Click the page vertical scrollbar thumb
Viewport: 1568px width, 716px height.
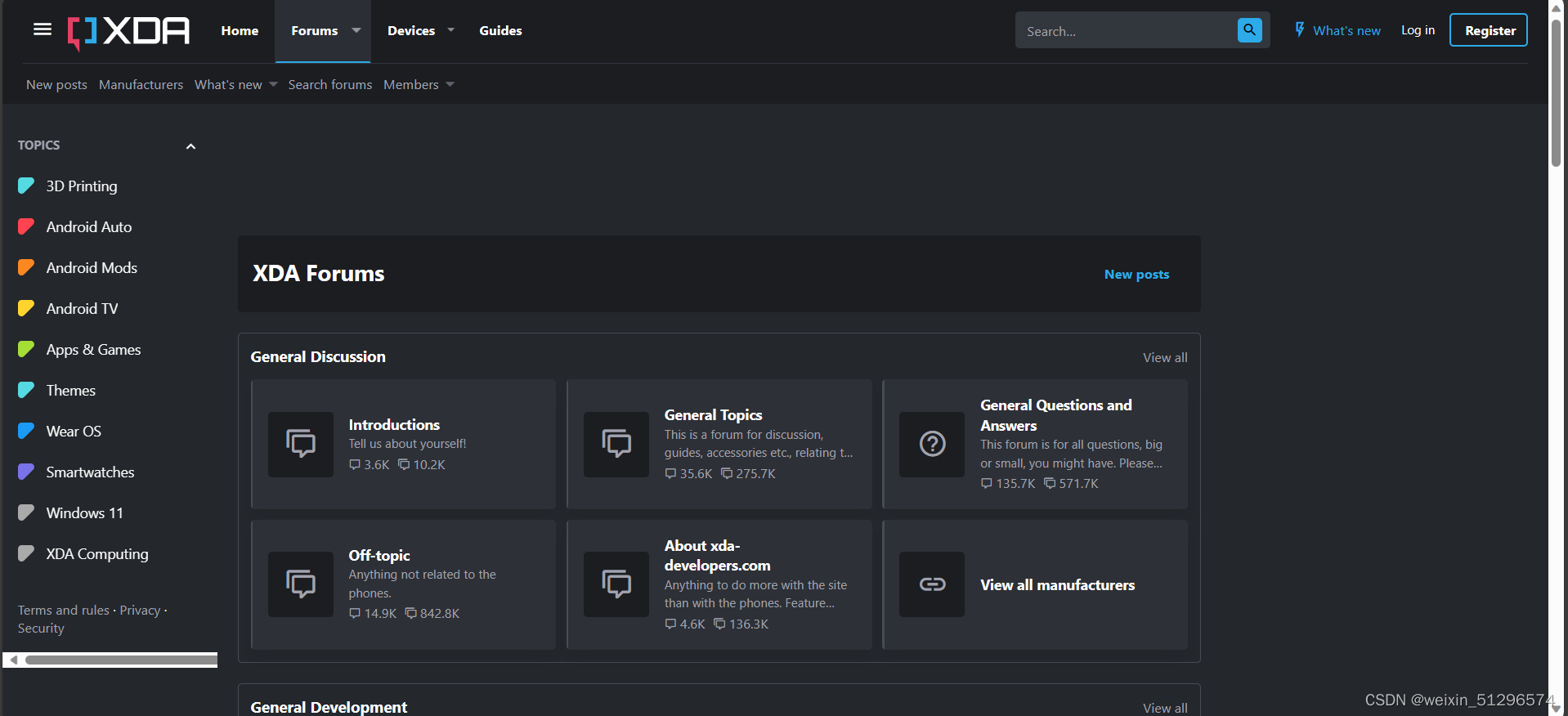click(x=1556, y=92)
